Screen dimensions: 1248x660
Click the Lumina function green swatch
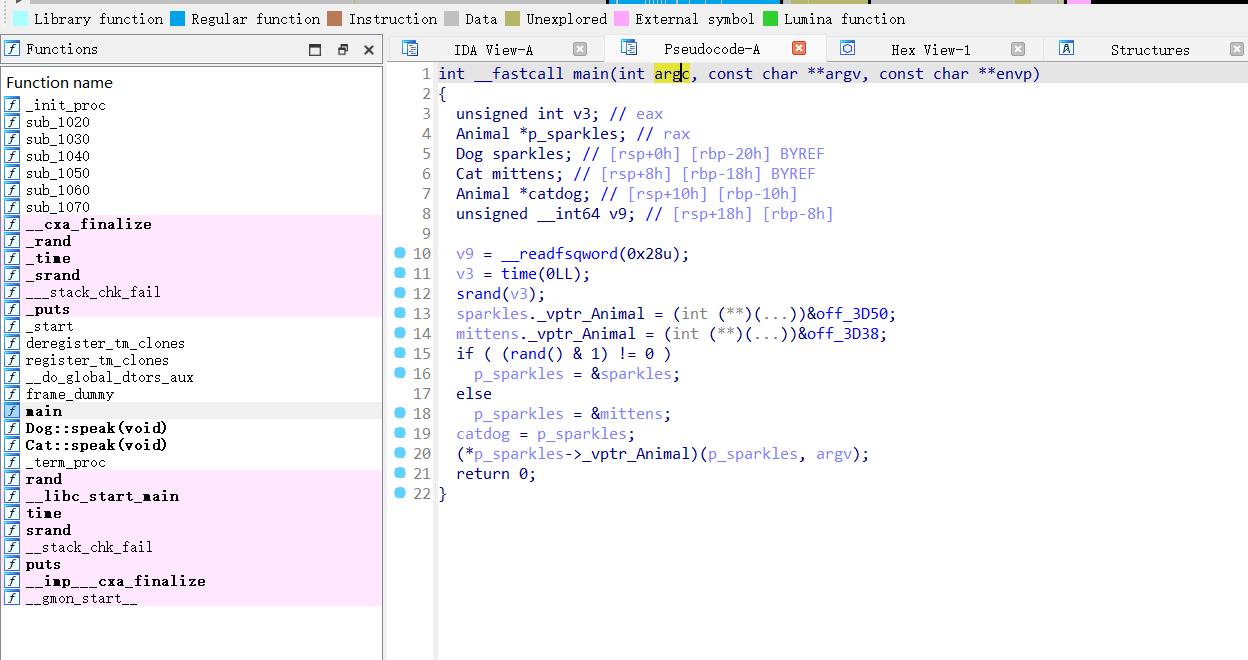coord(770,19)
